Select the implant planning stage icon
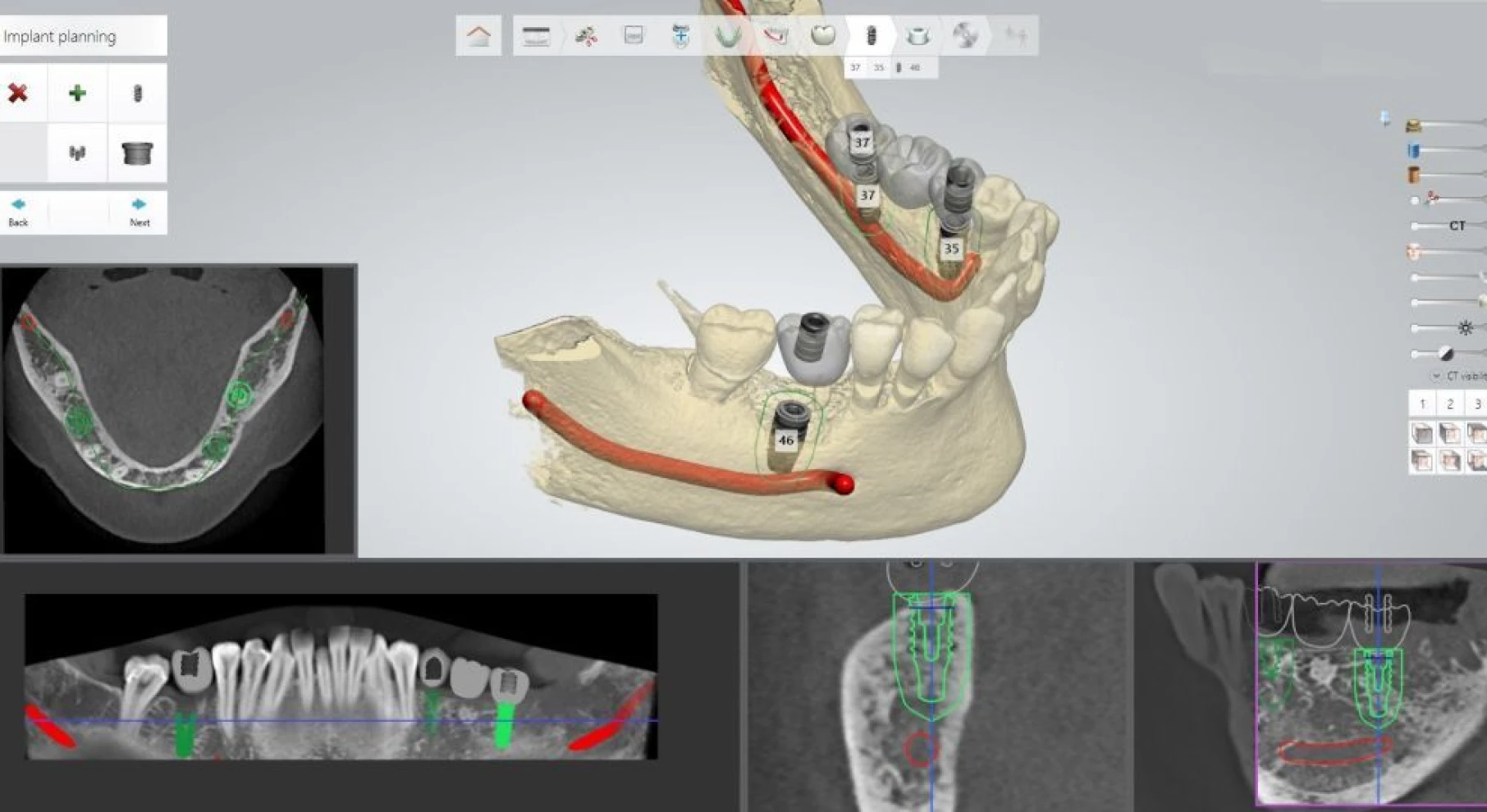The width and height of the screenshot is (1487, 812). [x=870, y=34]
